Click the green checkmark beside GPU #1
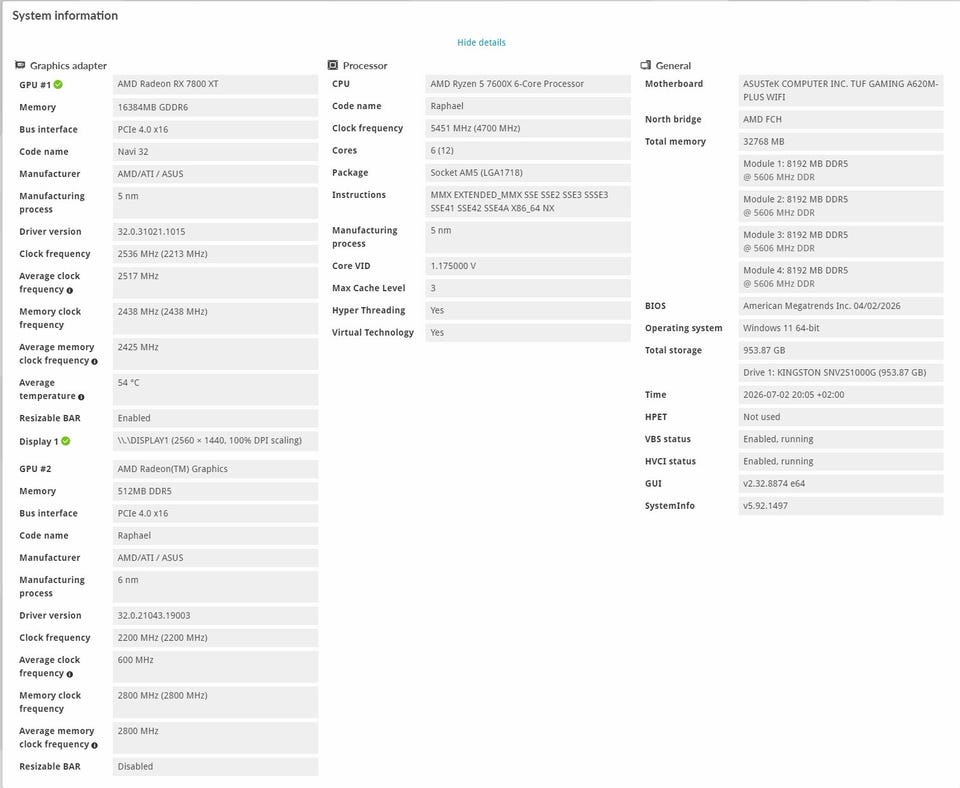This screenshot has height=788, width=960. [58, 84]
